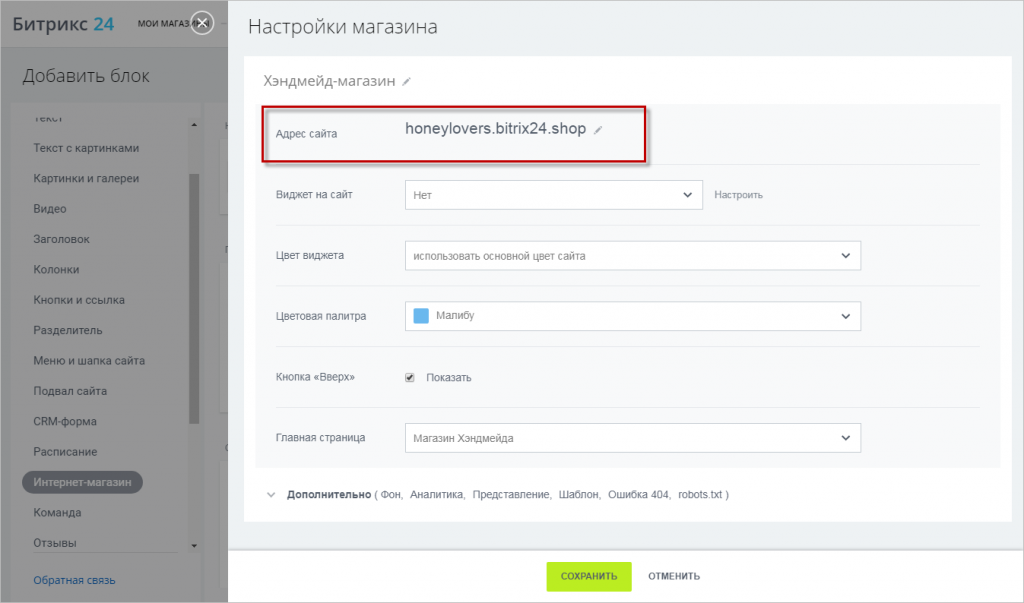Close the store settings slider panel
Viewport: 1024px width, 603px height.
click(202, 24)
